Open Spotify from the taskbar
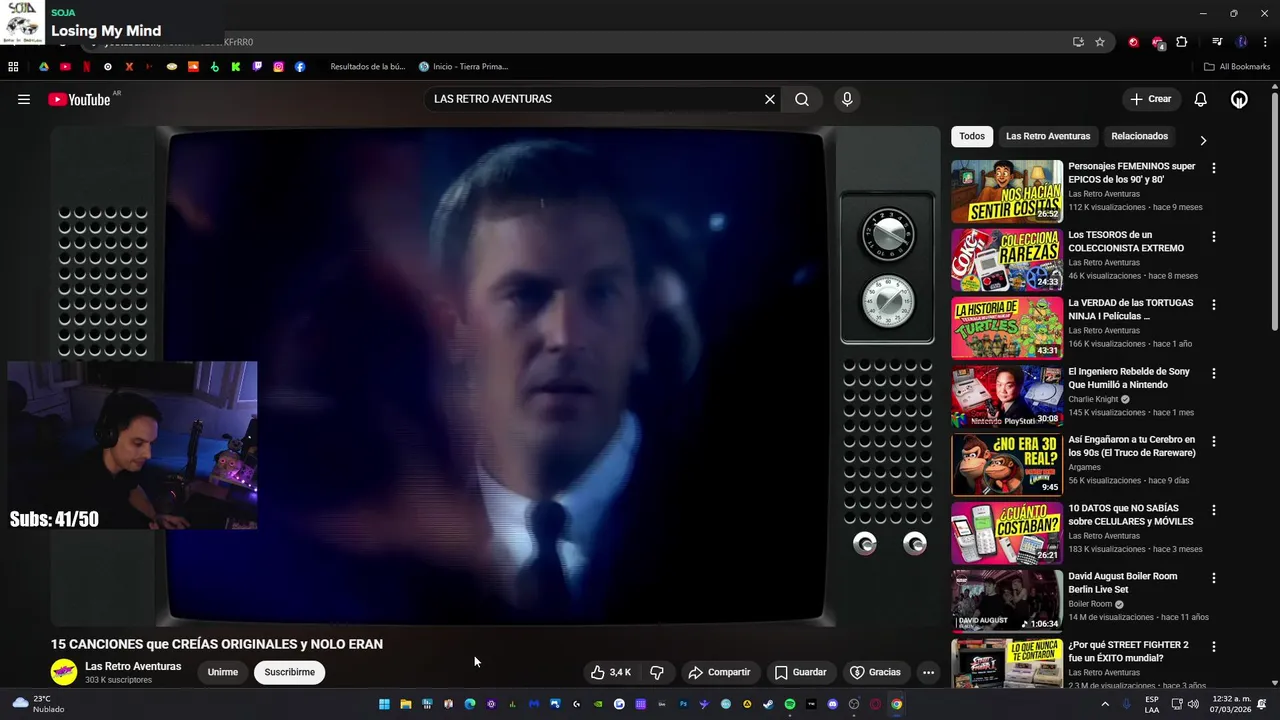This screenshot has height=720, width=1280. pos(790,704)
